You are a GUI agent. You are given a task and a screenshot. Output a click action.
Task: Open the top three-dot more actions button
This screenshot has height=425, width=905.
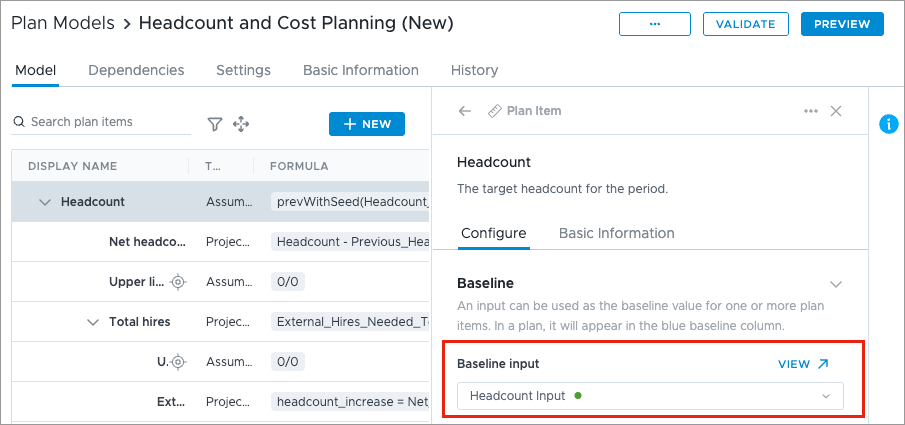(655, 24)
